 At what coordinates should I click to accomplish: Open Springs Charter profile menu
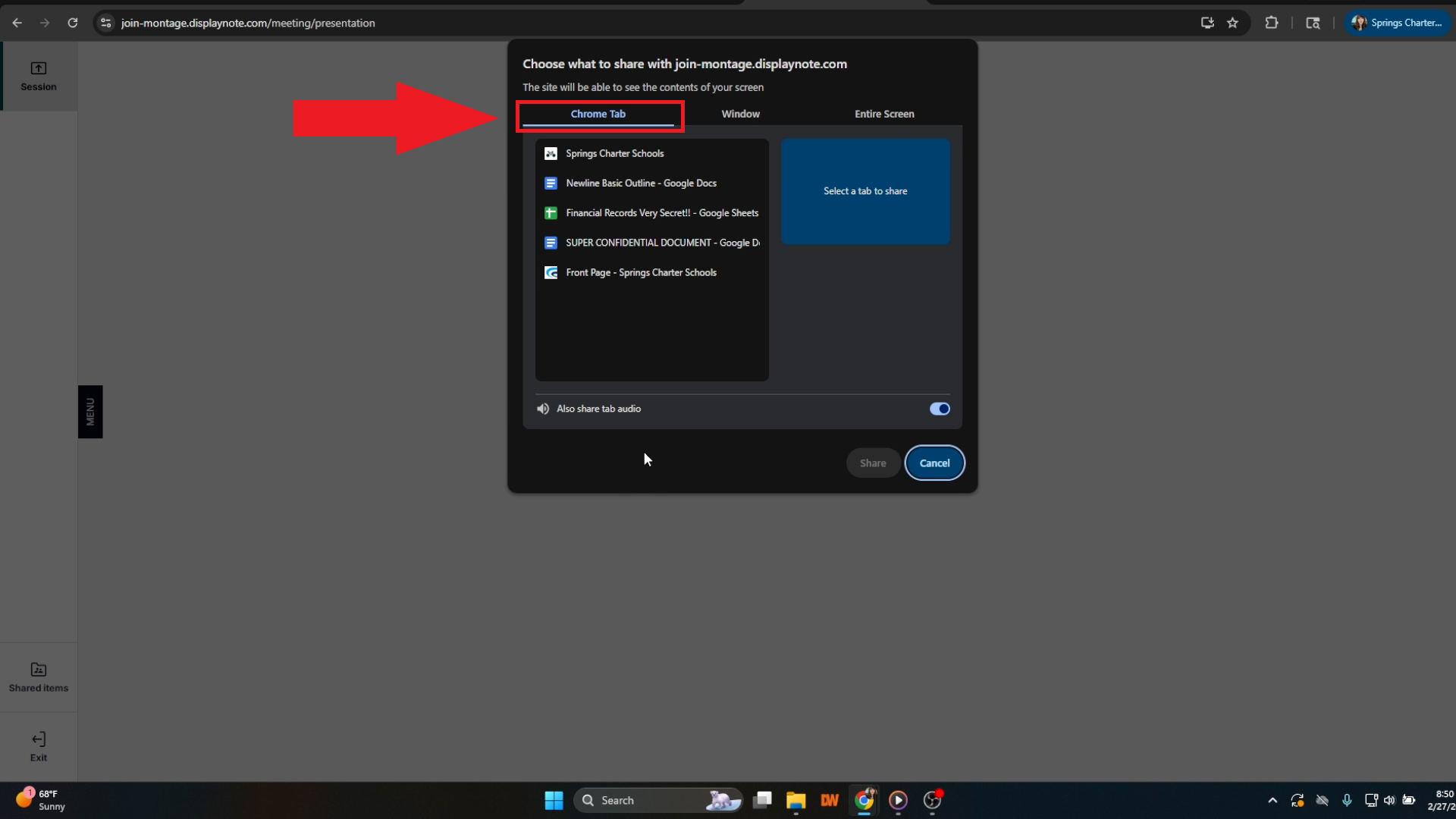pyautogui.click(x=1398, y=23)
